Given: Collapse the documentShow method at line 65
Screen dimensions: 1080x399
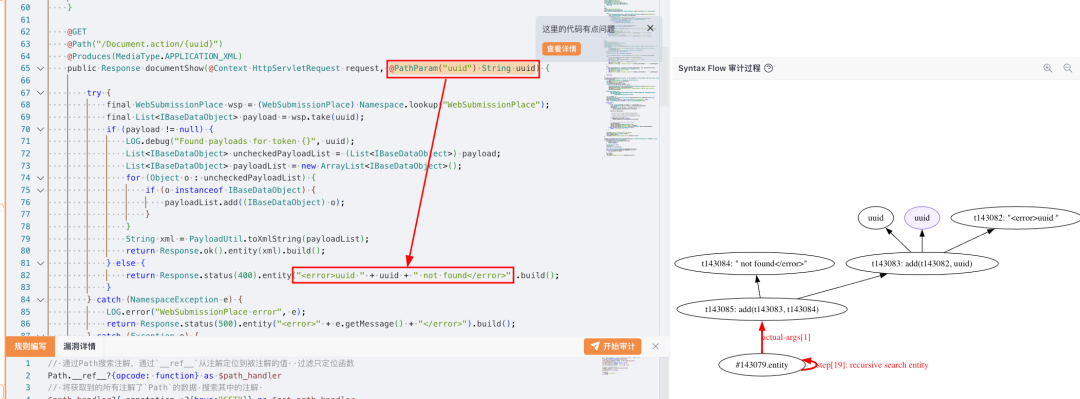Looking at the screenshot, I should coord(40,68).
